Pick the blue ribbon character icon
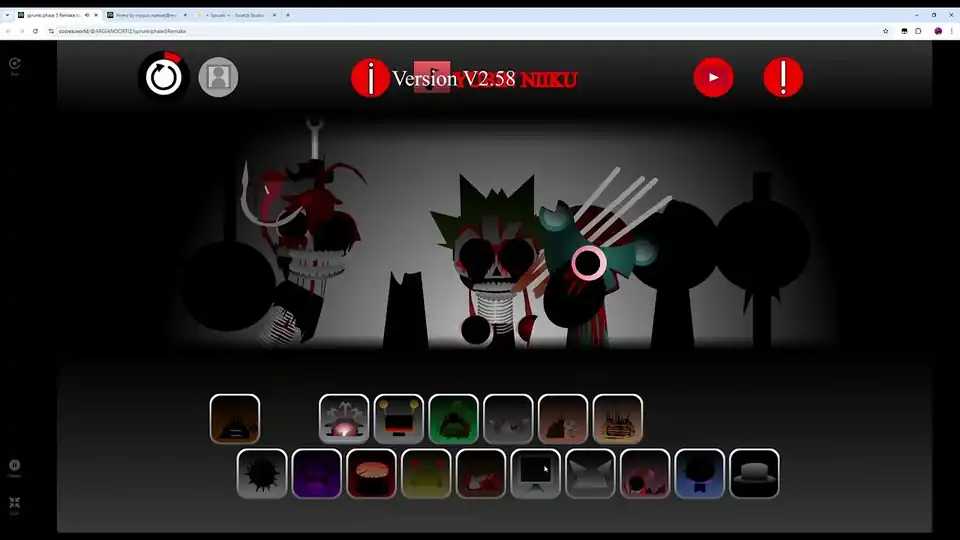Image resolution: width=960 pixels, height=540 pixels. coord(699,473)
